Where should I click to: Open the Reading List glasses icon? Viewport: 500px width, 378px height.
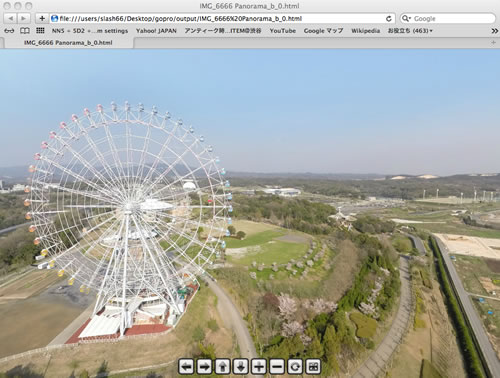(9, 31)
